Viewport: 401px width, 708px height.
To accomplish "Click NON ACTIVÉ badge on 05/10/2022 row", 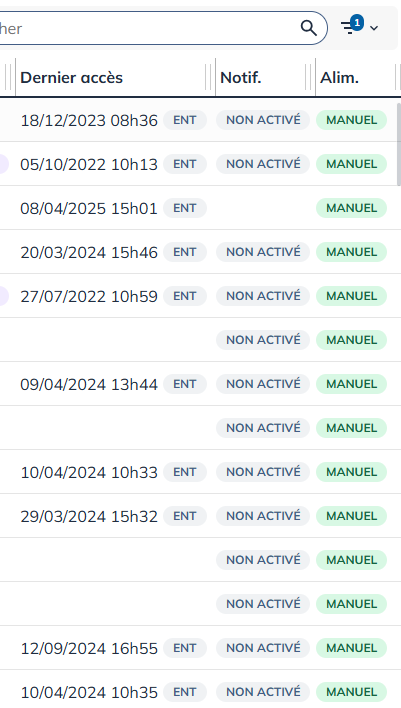I will click(x=263, y=164).
